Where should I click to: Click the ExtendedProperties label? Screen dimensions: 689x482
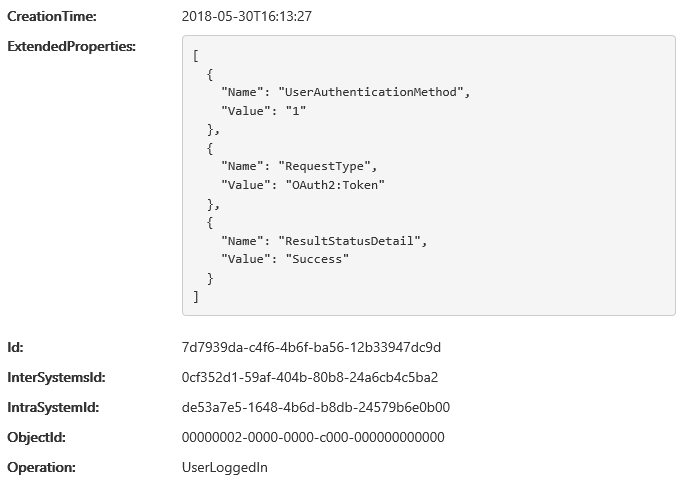(72, 46)
